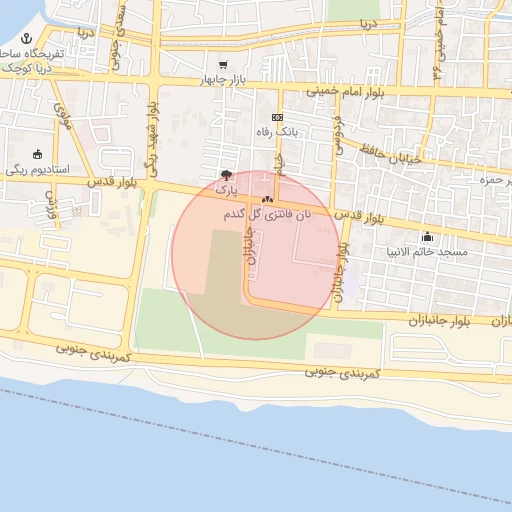512x512 pixels.
Task: Click the bakery icon above نان فانتزی گل گندم
Action: tap(267, 200)
